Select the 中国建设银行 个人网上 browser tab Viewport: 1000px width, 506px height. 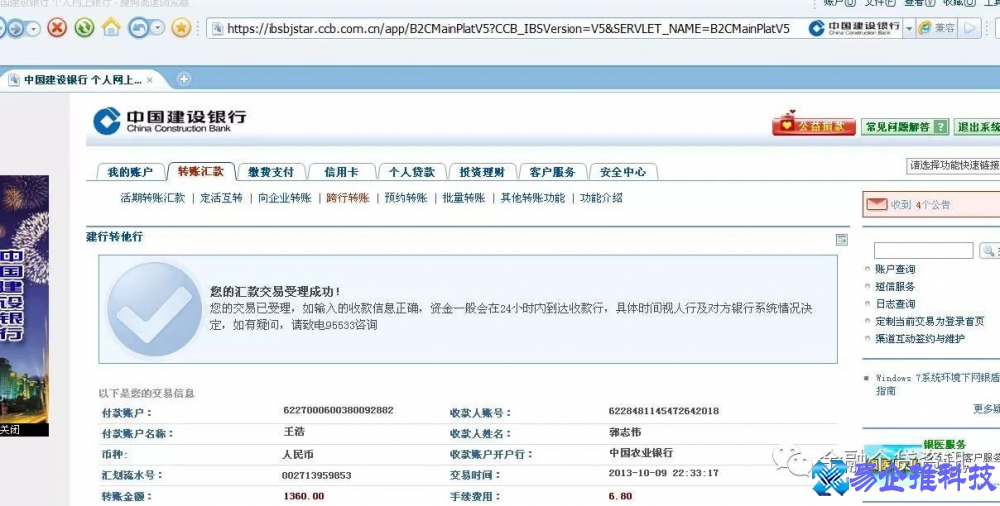(x=82, y=80)
